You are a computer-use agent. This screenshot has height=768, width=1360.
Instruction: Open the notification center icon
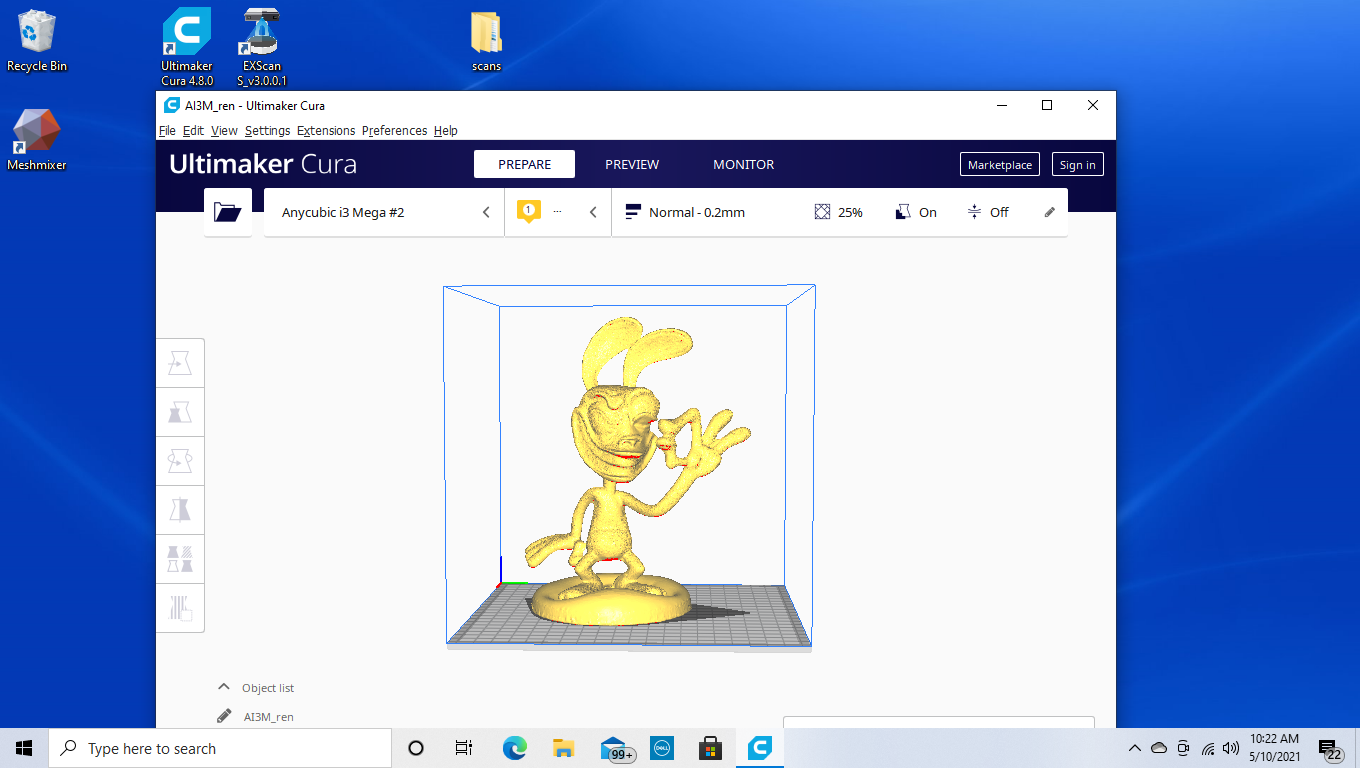pyautogui.click(x=1330, y=749)
